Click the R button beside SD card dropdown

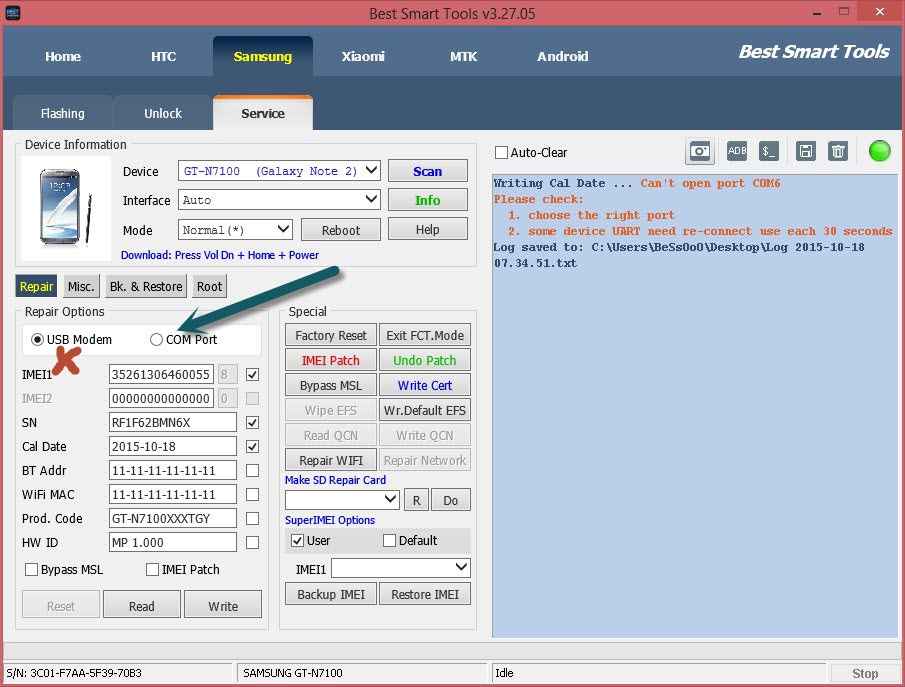coord(417,500)
